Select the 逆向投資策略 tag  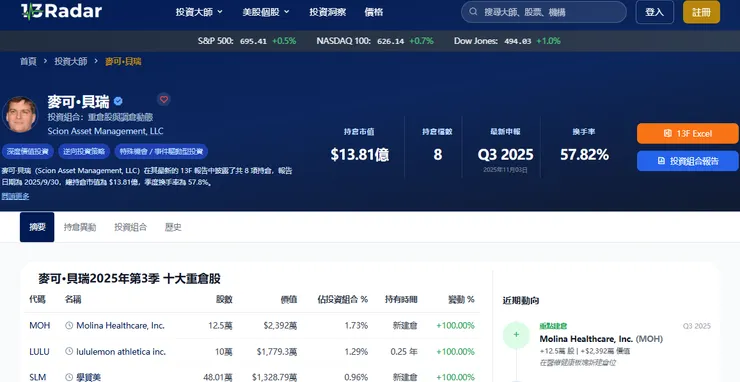[x=84, y=152]
